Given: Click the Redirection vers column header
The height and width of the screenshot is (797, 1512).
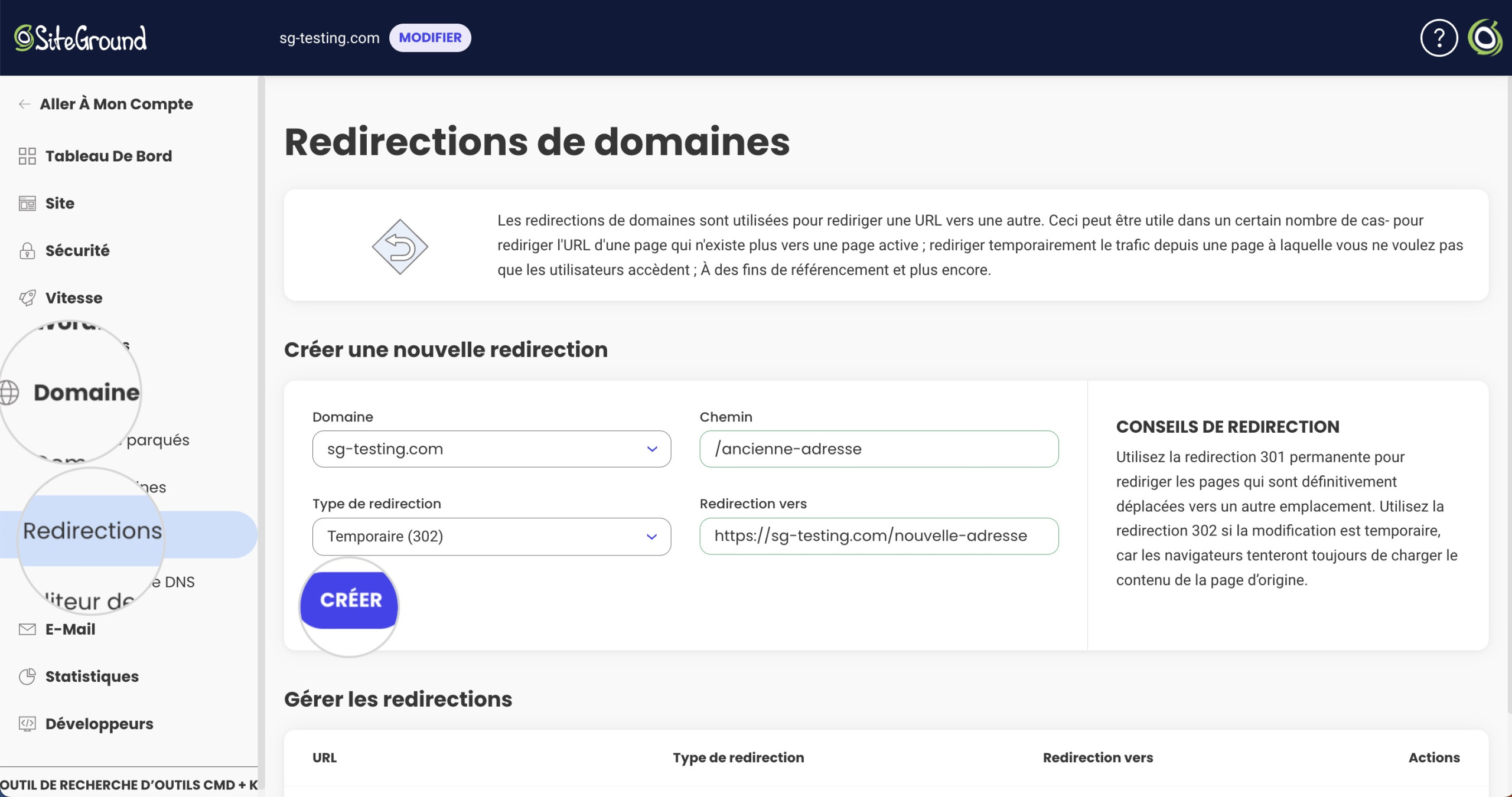Looking at the screenshot, I should pyautogui.click(x=1098, y=757).
